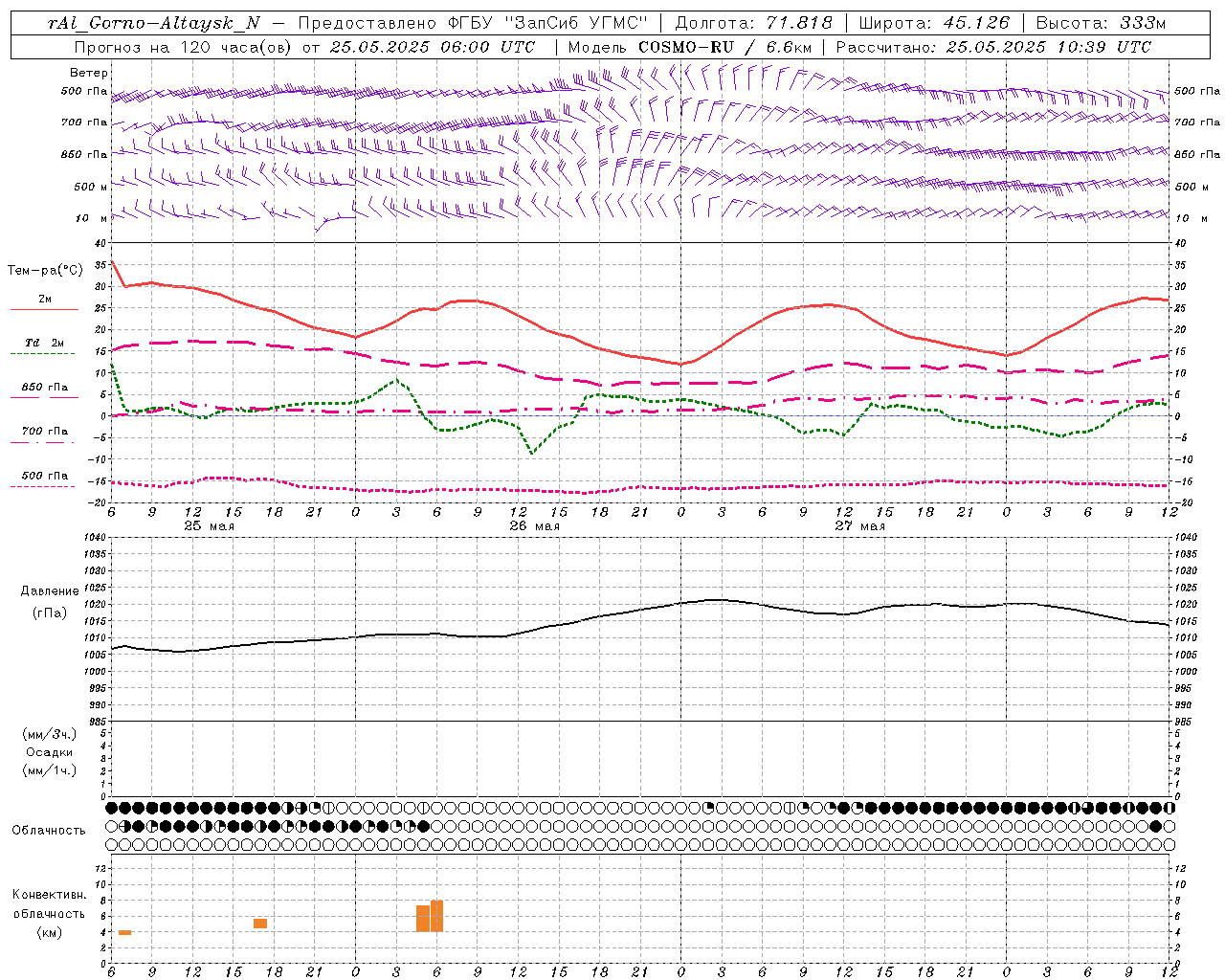Click the "(км)" unit label under convective cloudiness
Viewport: 1225px width, 980px height.
pos(49,932)
